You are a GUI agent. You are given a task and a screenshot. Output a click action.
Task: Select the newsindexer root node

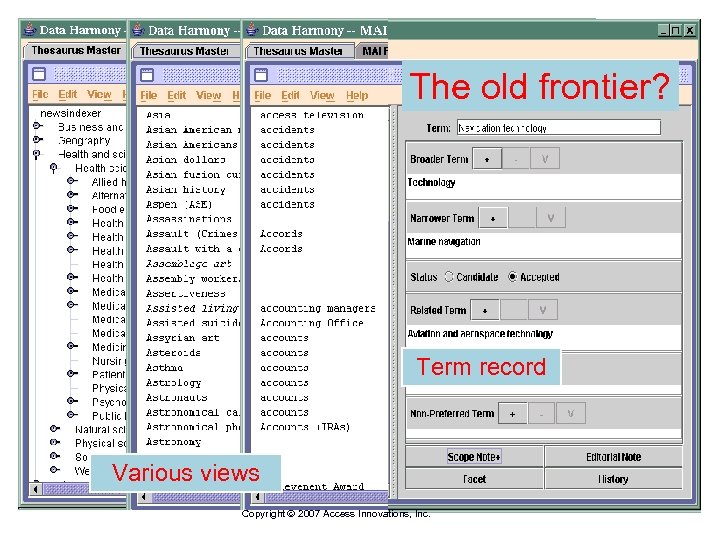tap(70, 113)
